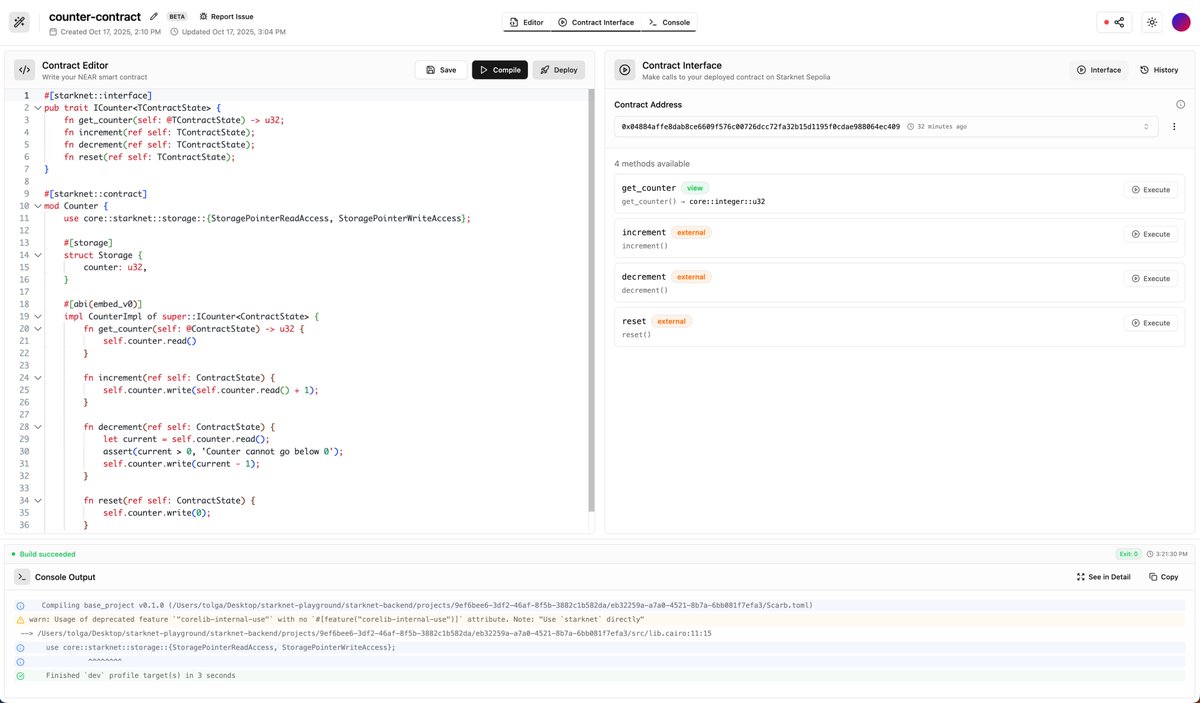Select the Interface view button

coord(1099,70)
